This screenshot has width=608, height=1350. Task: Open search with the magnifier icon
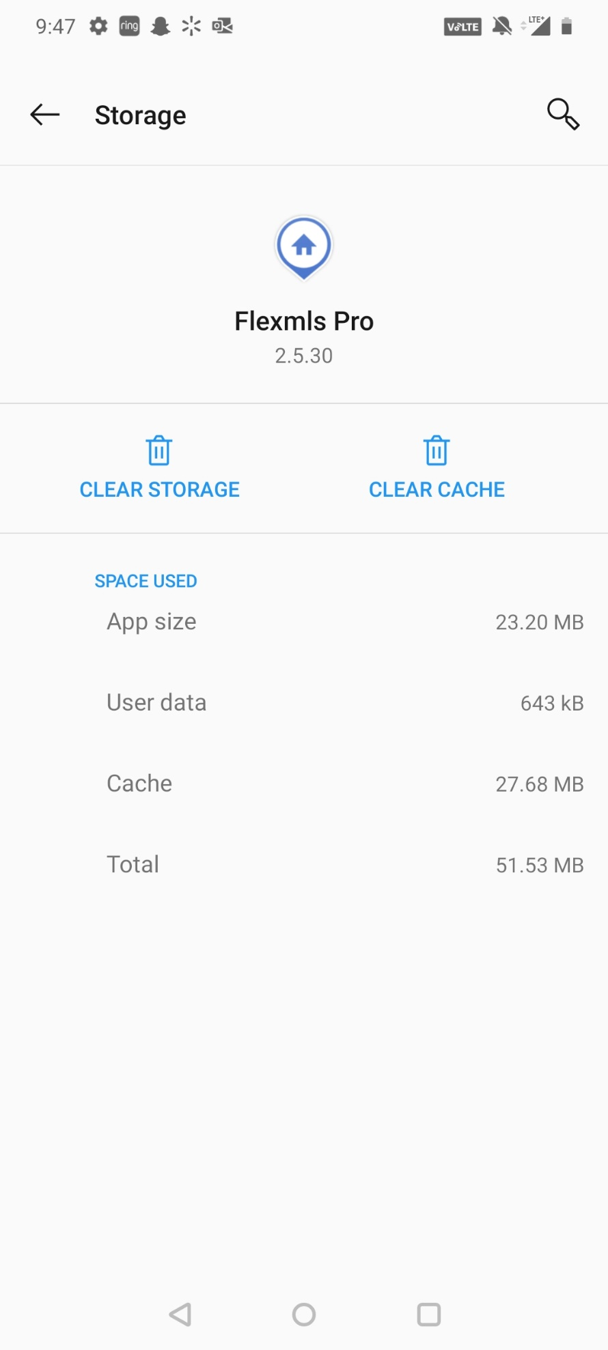[x=563, y=114]
